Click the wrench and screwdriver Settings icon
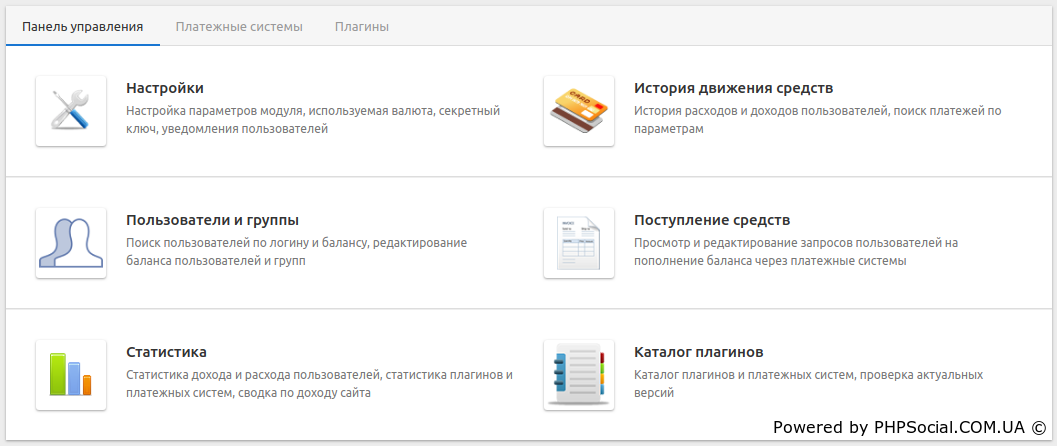 71,111
